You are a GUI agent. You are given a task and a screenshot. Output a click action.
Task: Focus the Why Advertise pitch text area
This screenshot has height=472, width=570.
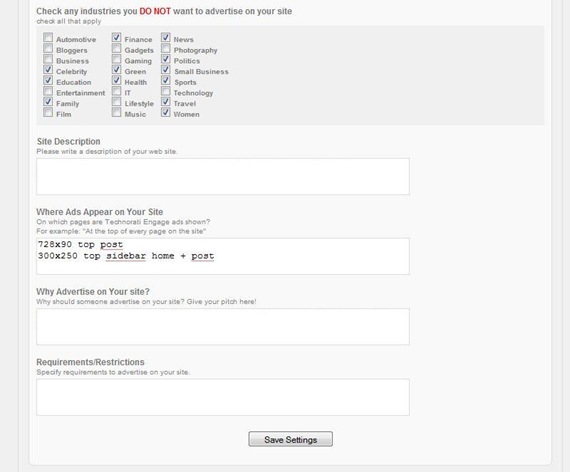223,327
